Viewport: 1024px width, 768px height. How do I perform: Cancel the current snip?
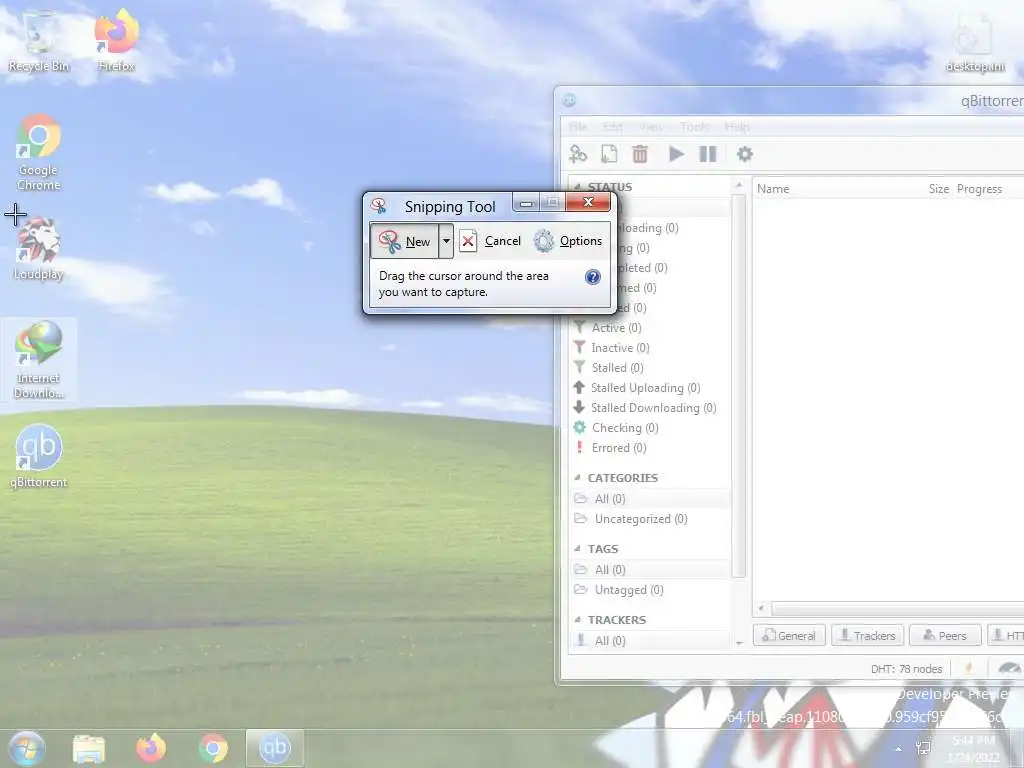[490, 241]
